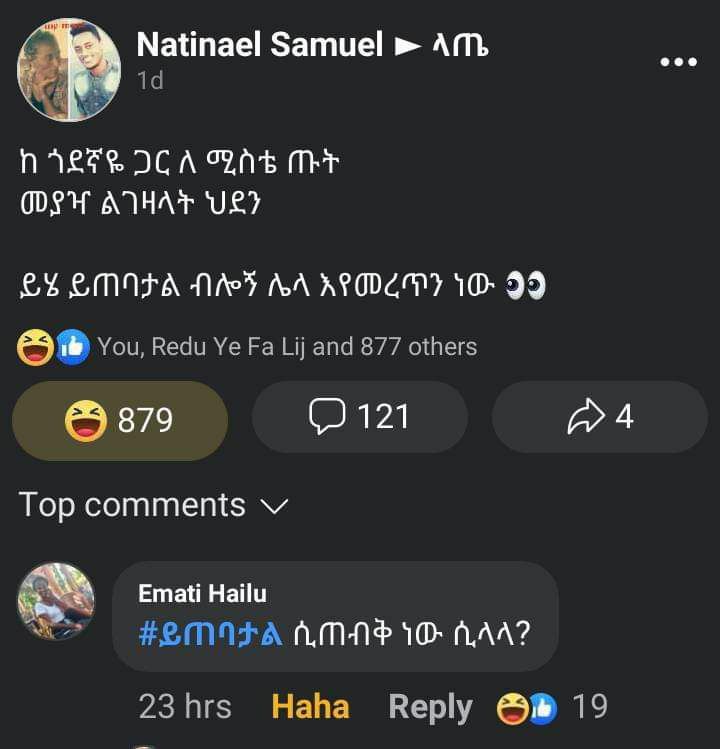Image resolution: width=720 pixels, height=749 pixels.
Task: Open the group name after the arrow
Action: click(x=461, y=45)
